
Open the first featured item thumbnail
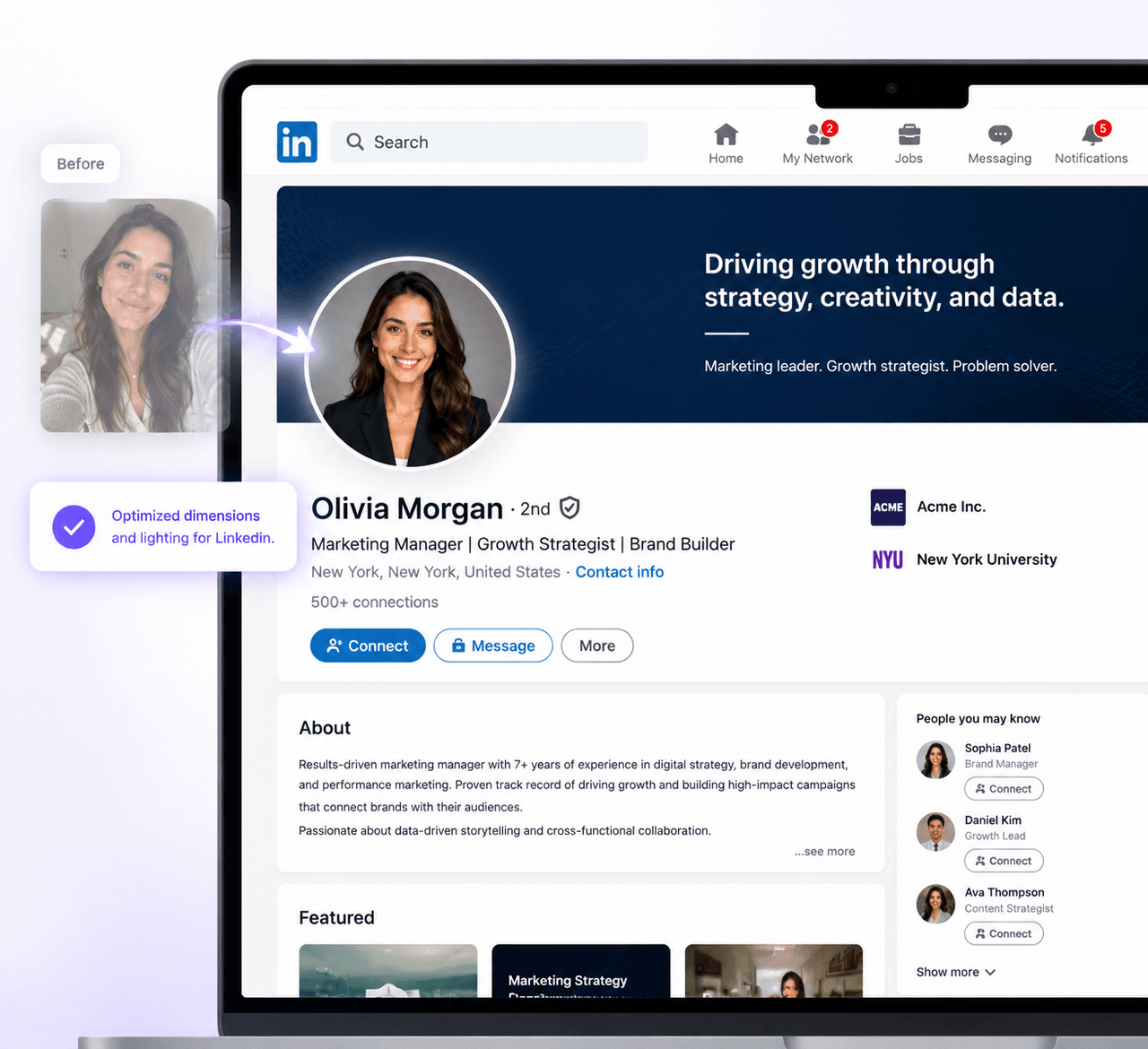tap(388, 971)
